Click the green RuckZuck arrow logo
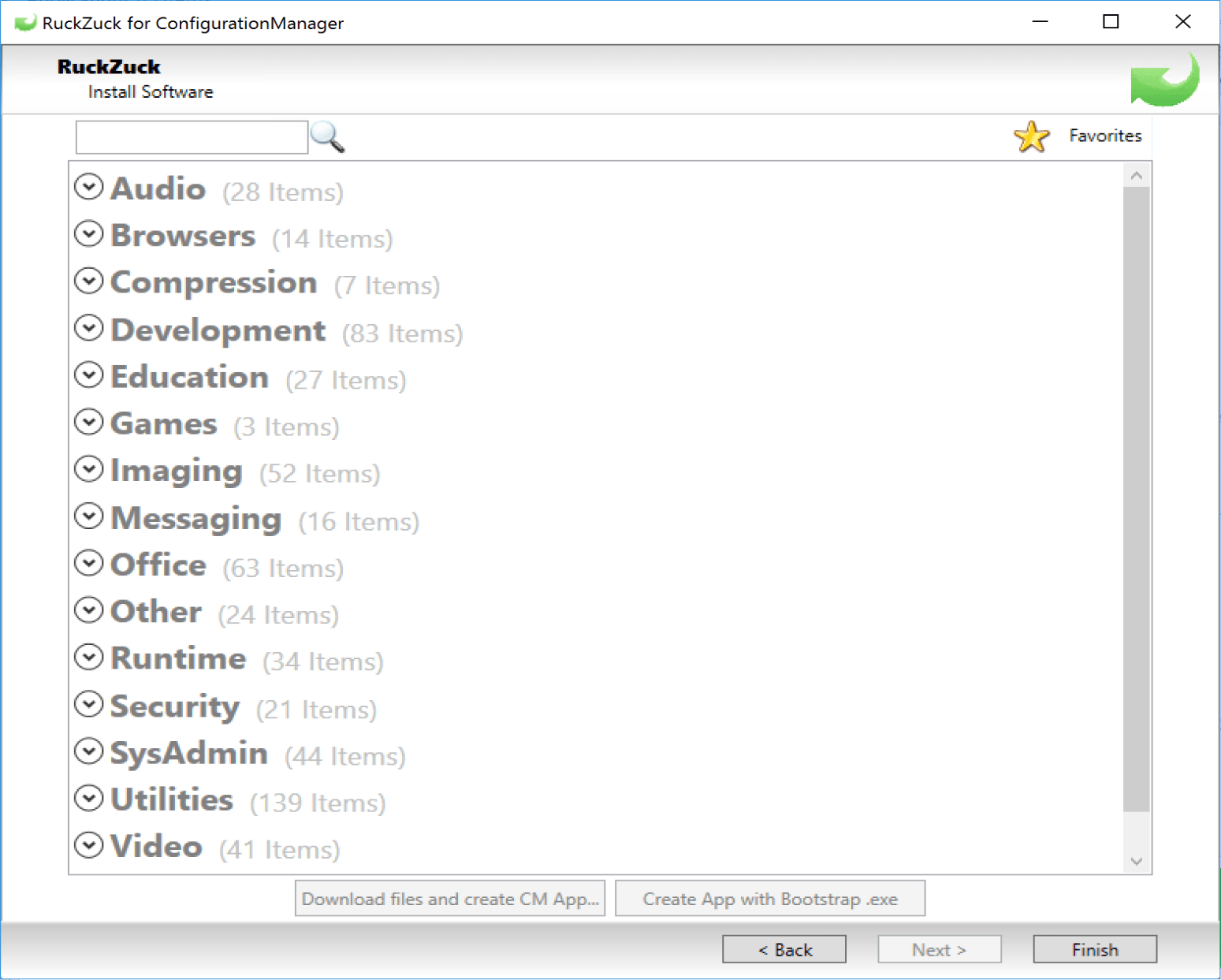Viewport: 1221px width, 980px height. click(x=1164, y=80)
